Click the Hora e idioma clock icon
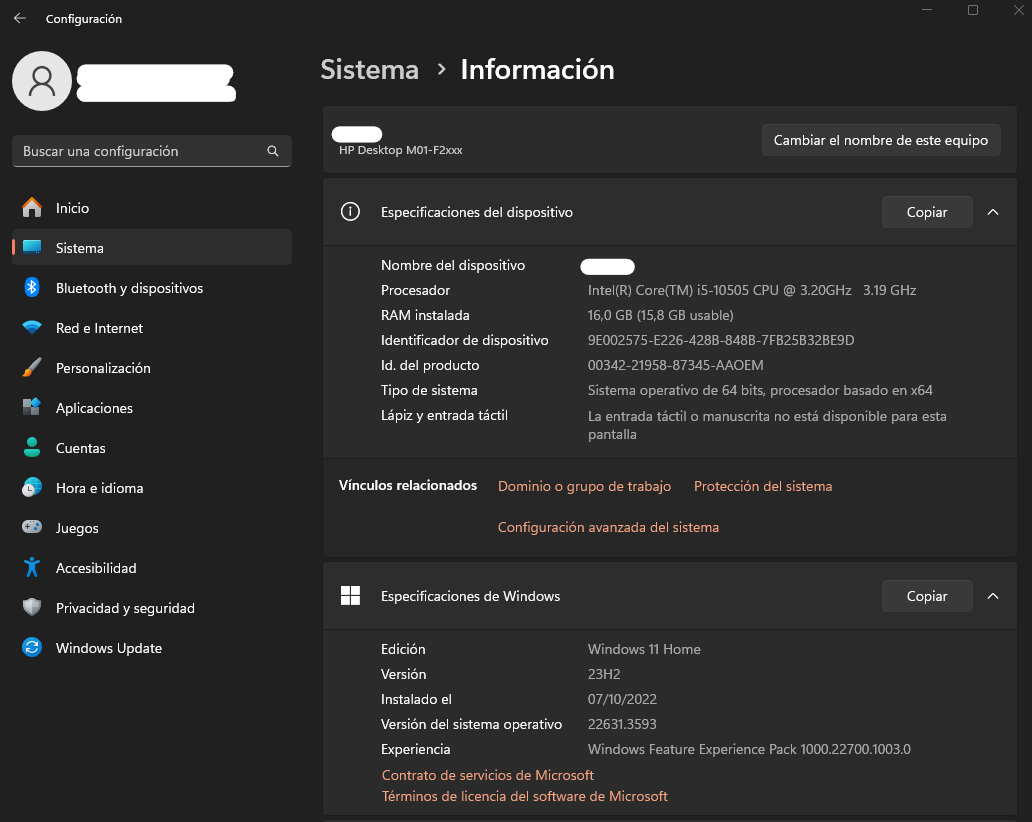The height and width of the screenshot is (822, 1032). pyautogui.click(x=32, y=488)
